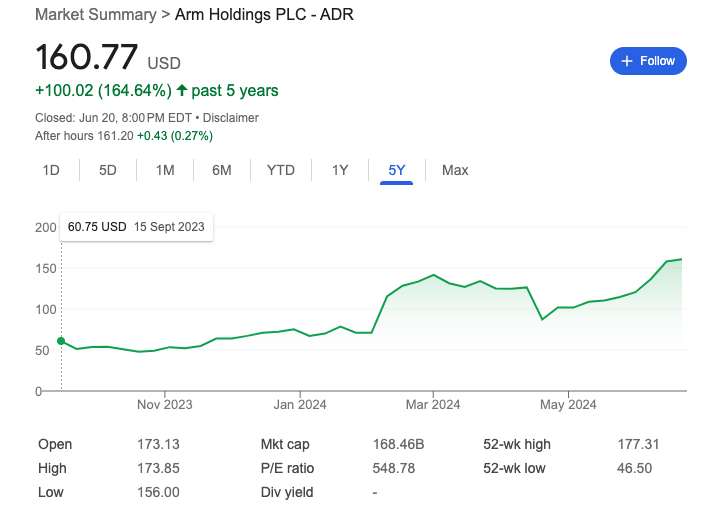Screen dimensions: 705x510
Task: Click the plus icon on Follow
Action: click(x=627, y=61)
